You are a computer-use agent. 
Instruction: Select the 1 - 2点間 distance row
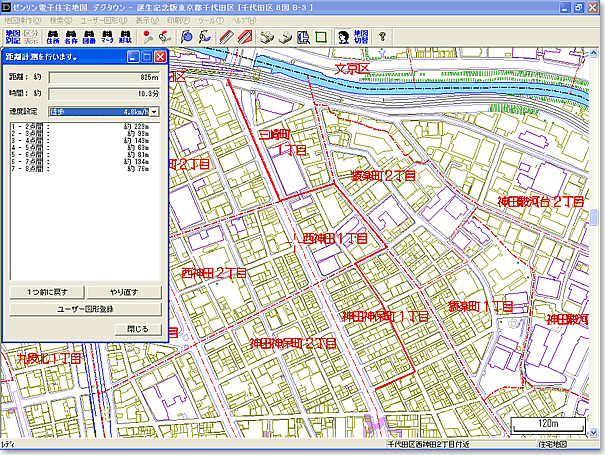(80, 126)
